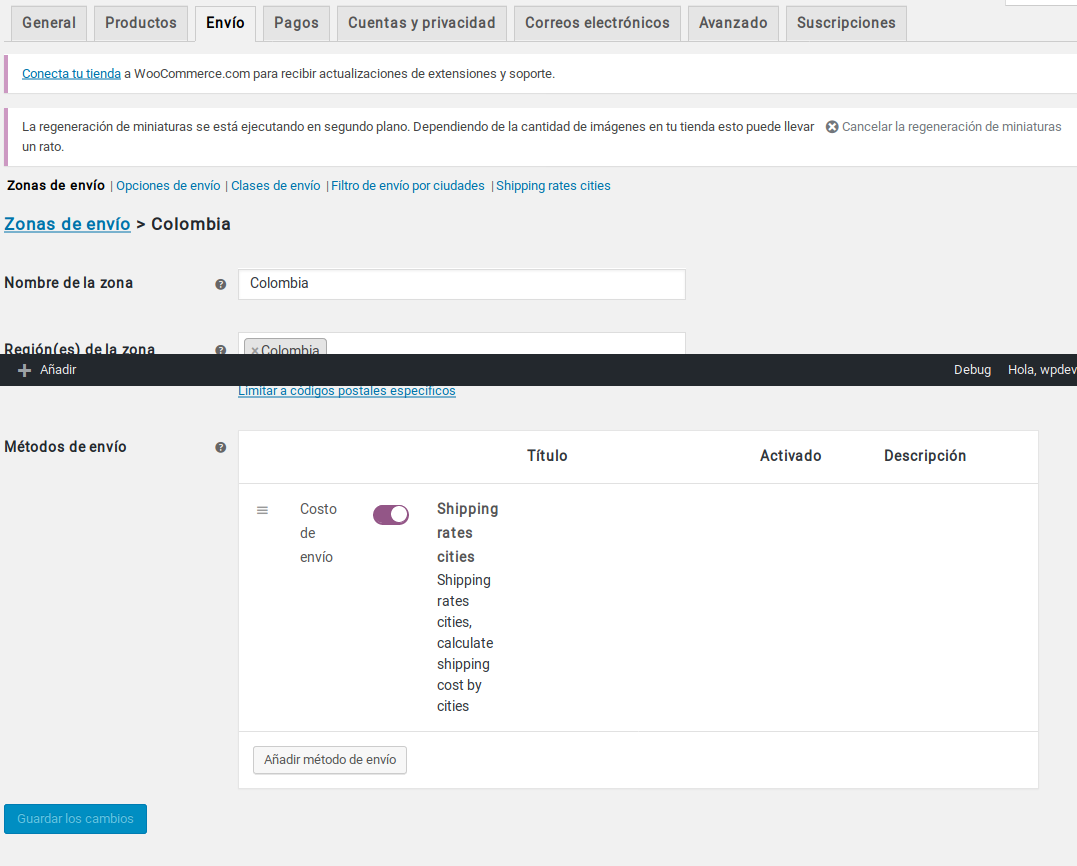Click the Shipping rates cities method title

pyautogui.click(x=468, y=533)
